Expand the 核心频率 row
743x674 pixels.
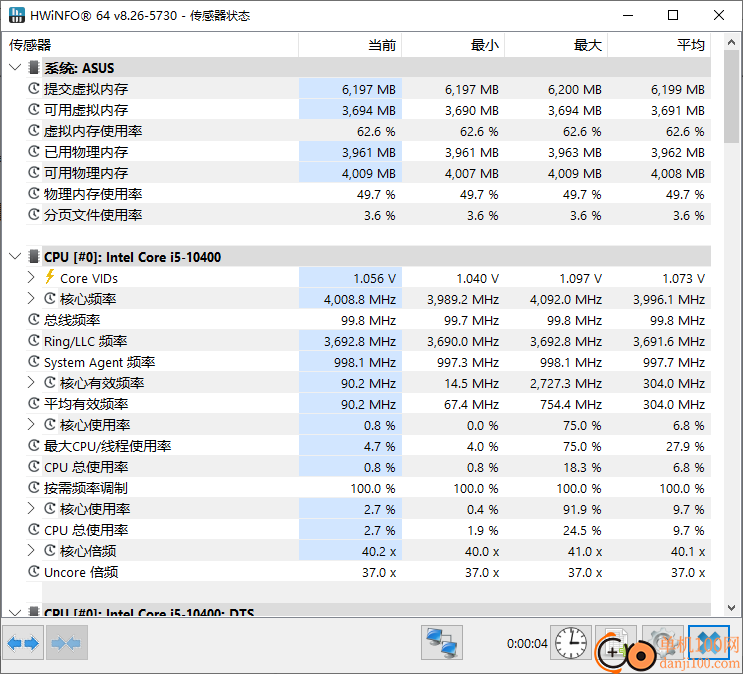pos(31,299)
